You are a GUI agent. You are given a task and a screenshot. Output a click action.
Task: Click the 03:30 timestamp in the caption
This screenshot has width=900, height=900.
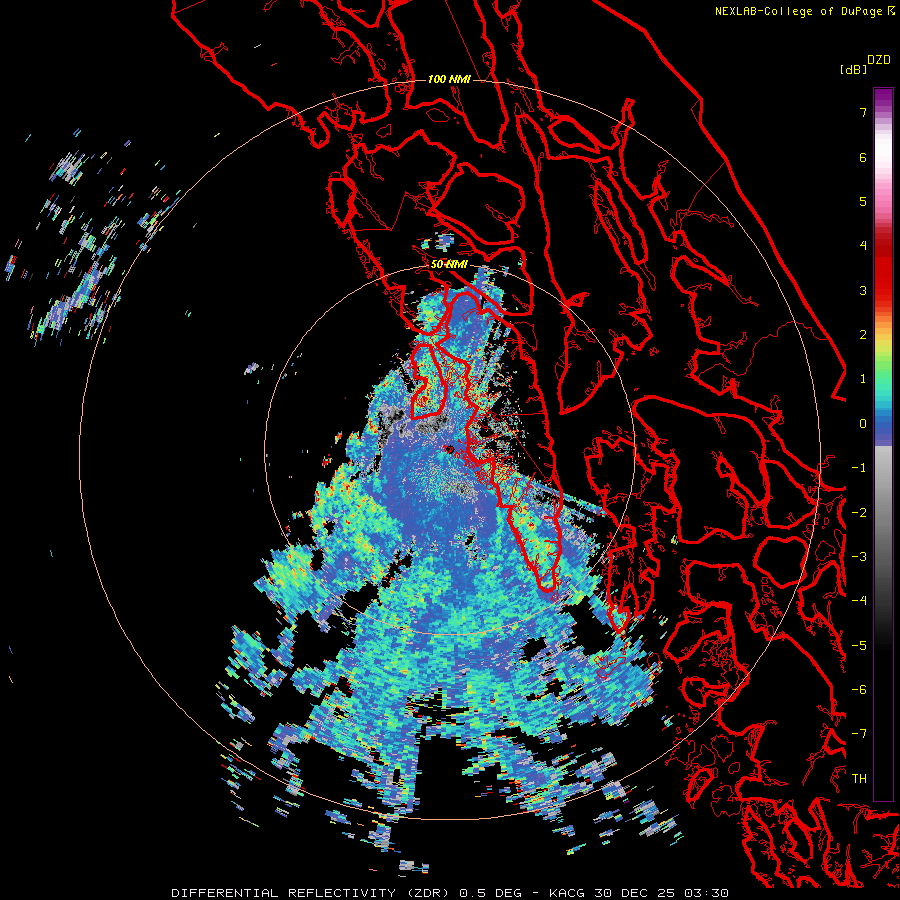point(706,893)
